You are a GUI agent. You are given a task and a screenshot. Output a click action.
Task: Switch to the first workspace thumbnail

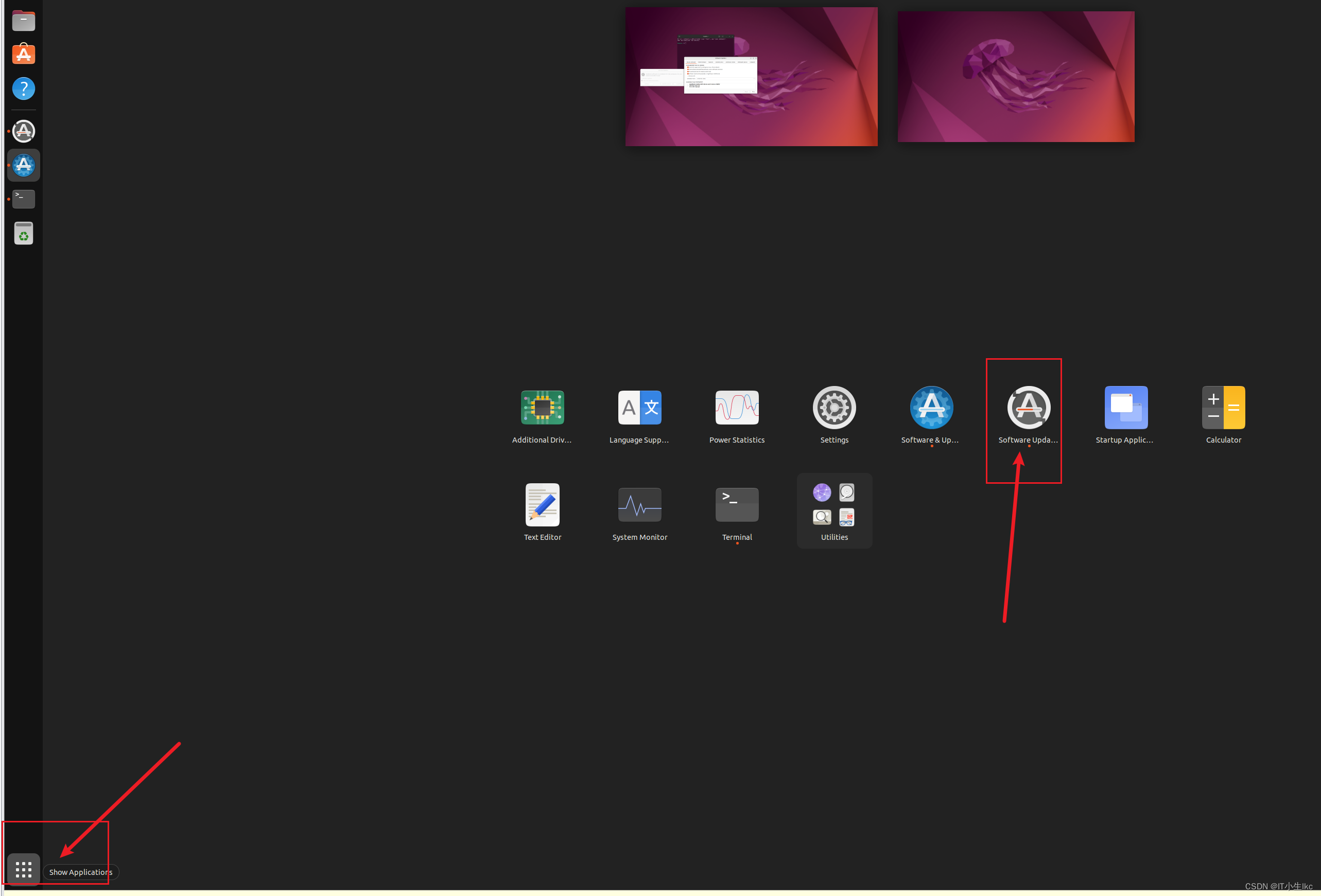751,77
